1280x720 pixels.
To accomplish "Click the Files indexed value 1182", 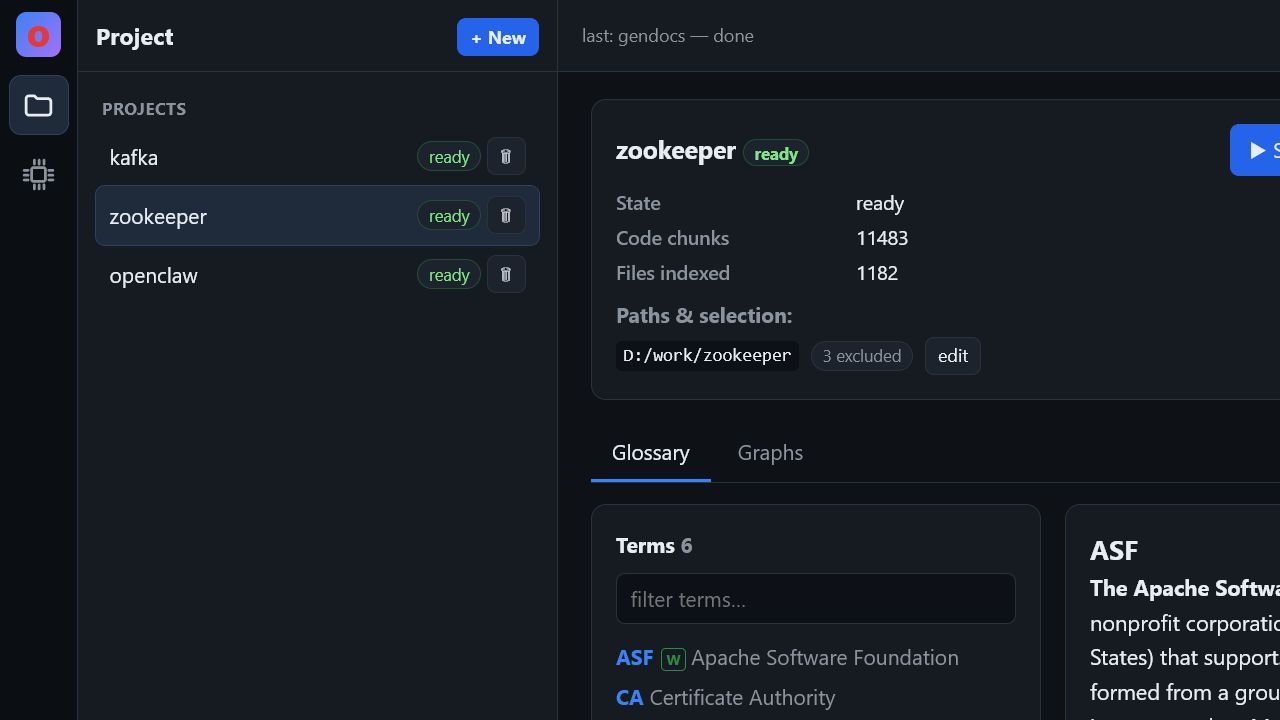I will coord(877,273).
